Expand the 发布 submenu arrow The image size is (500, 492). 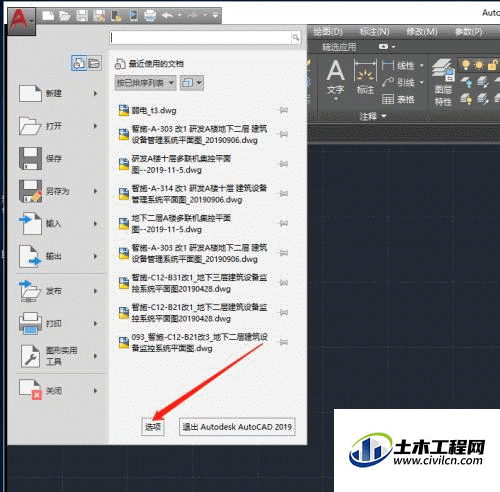click(95, 291)
